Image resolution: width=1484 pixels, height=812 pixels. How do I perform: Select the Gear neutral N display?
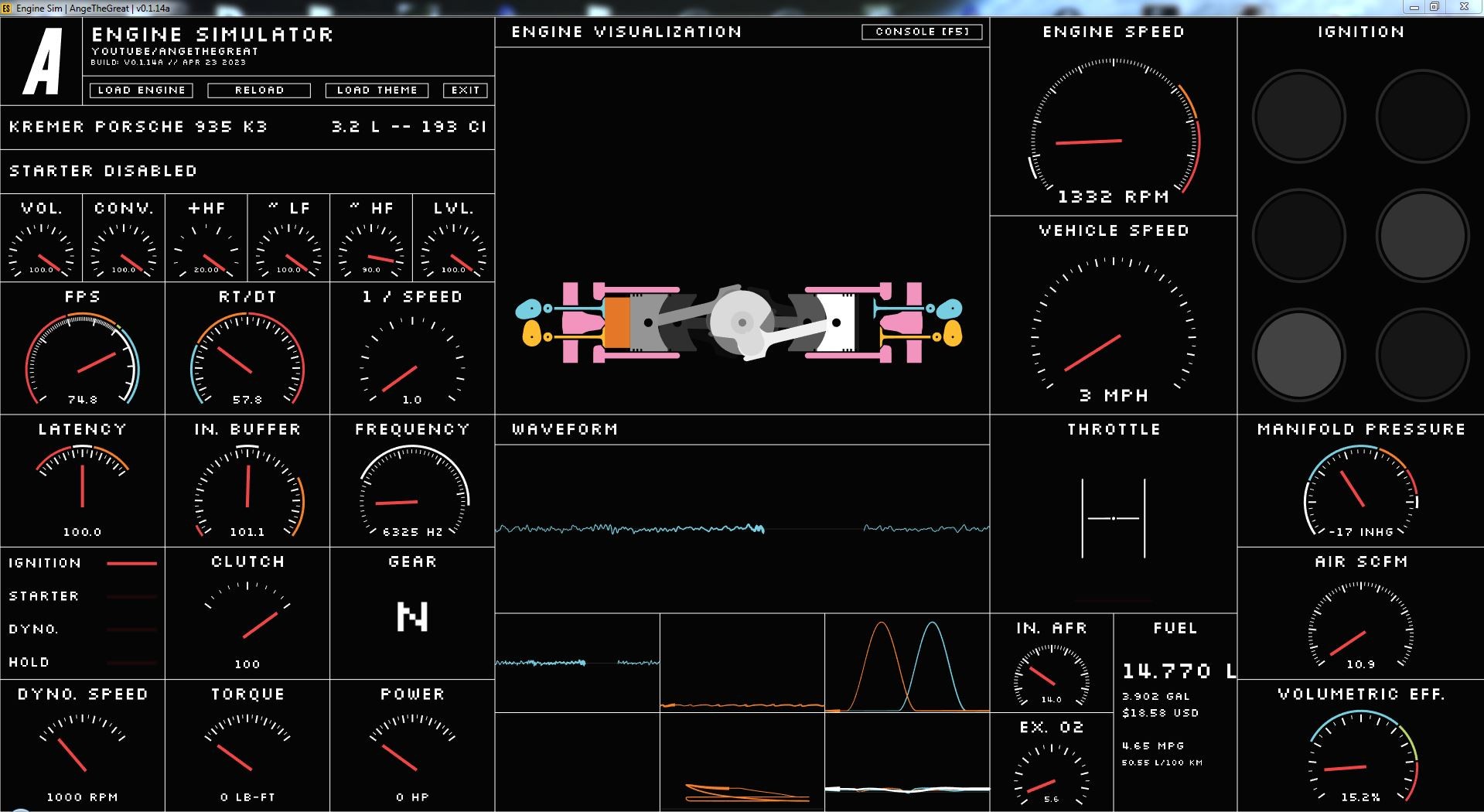coord(411,616)
